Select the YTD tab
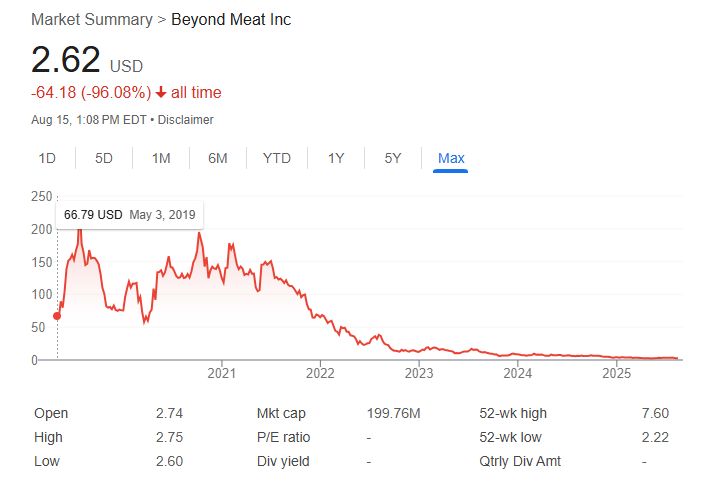 [277, 158]
